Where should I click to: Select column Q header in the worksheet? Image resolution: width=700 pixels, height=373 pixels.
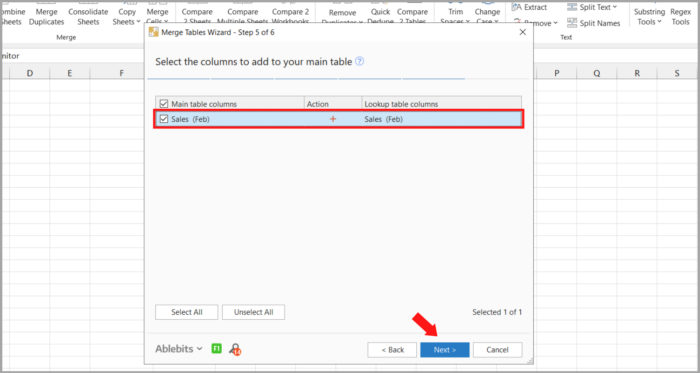pyautogui.click(x=597, y=73)
